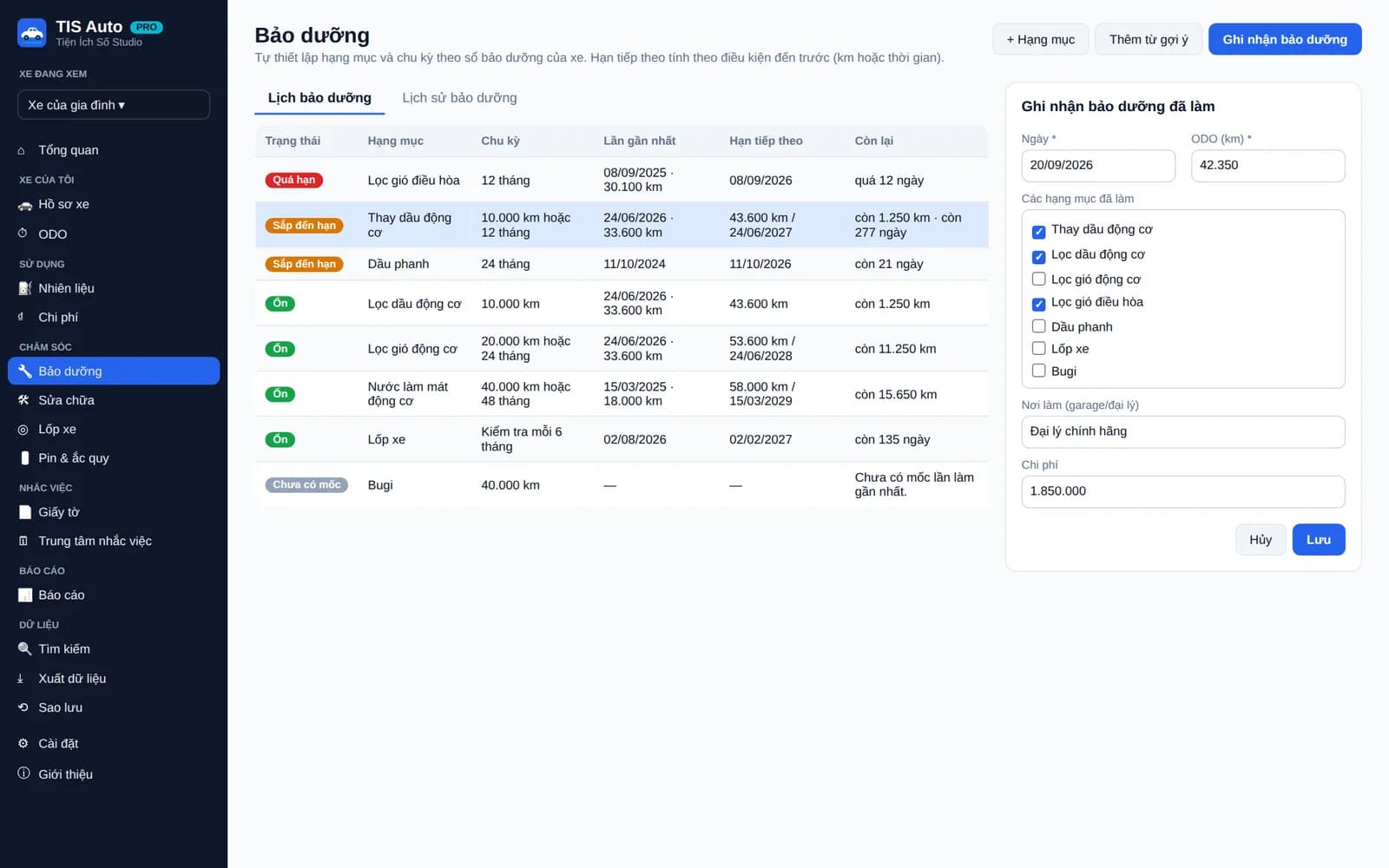Screen dimensions: 1389x868
Task: Save the record with Lưu button
Action: click(1319, 540)
